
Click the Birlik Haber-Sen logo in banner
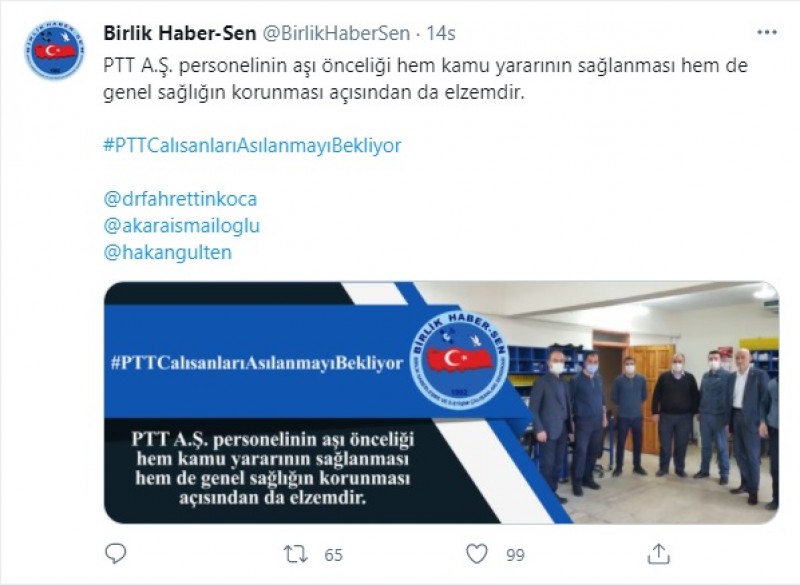[x=460, y=360]
